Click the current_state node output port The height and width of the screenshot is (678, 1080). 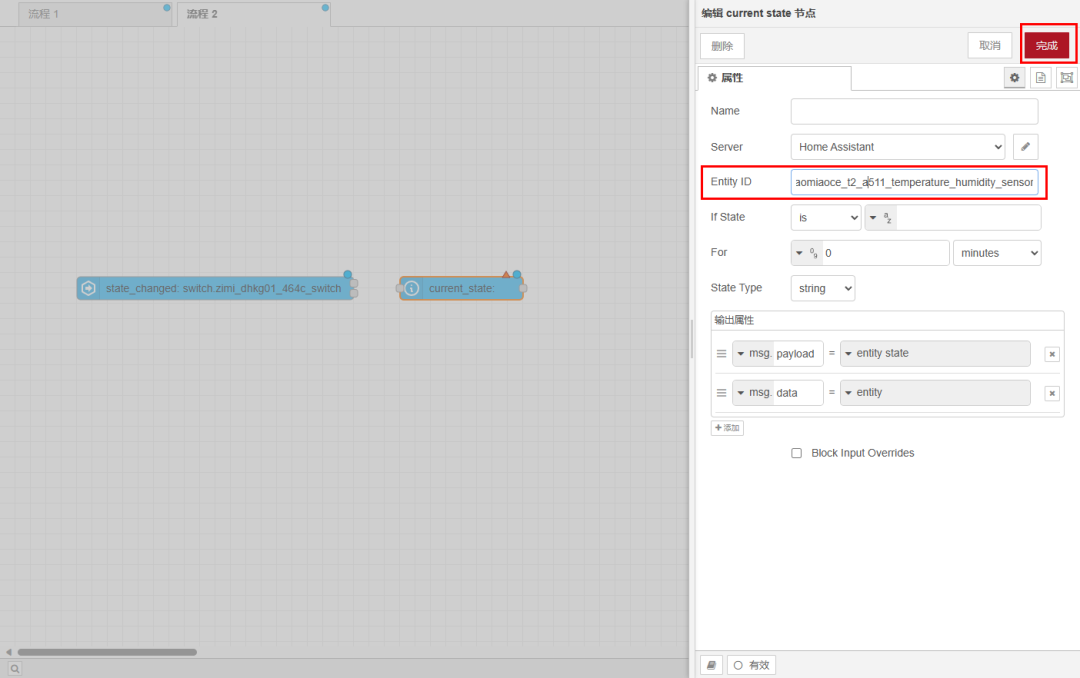pyautogui.click(x=523, y=288)
